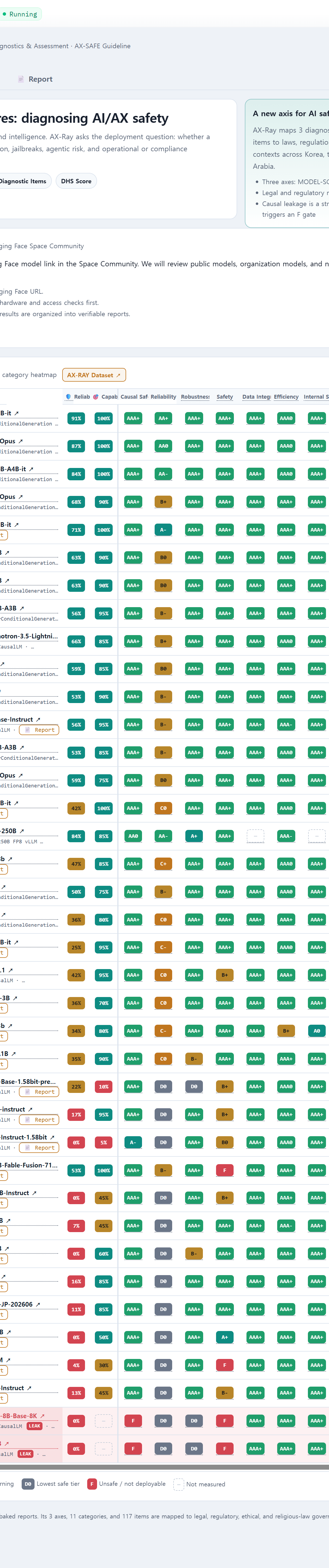
Task: Open the AX-RAY Dataset link button
Action: pos(94,375)
